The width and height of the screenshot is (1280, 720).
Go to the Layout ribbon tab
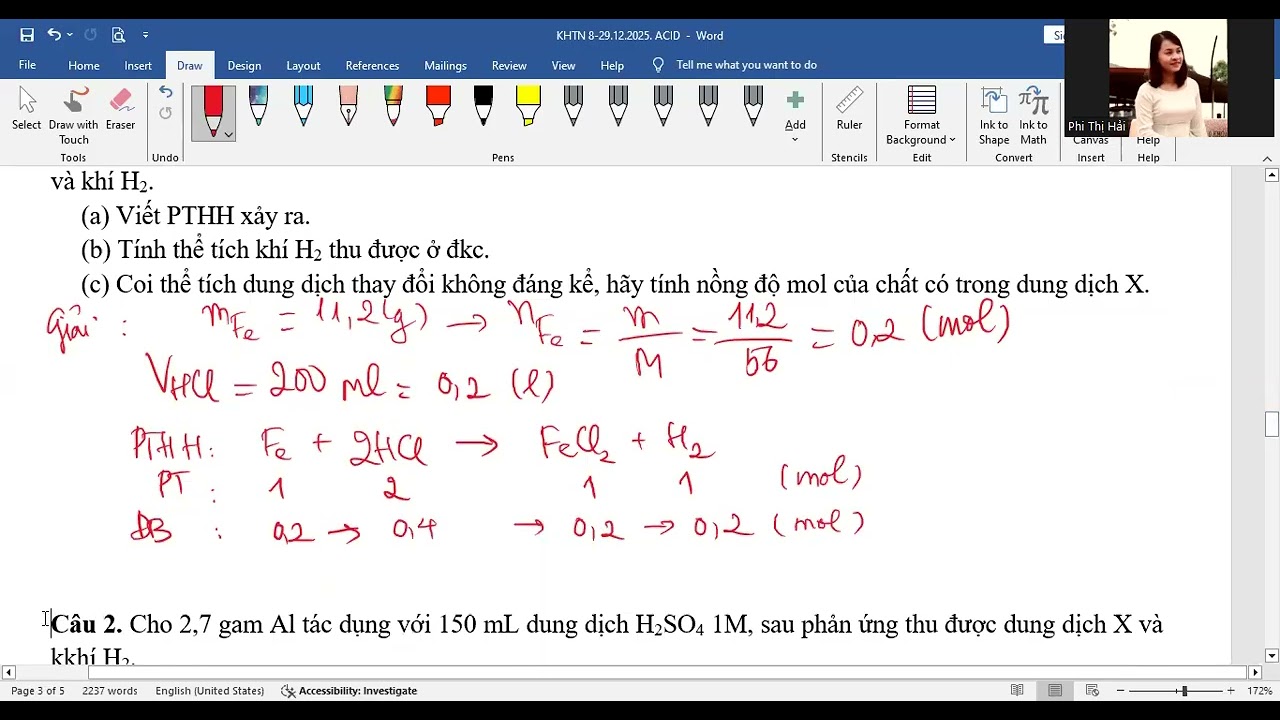tap(303, 65)
